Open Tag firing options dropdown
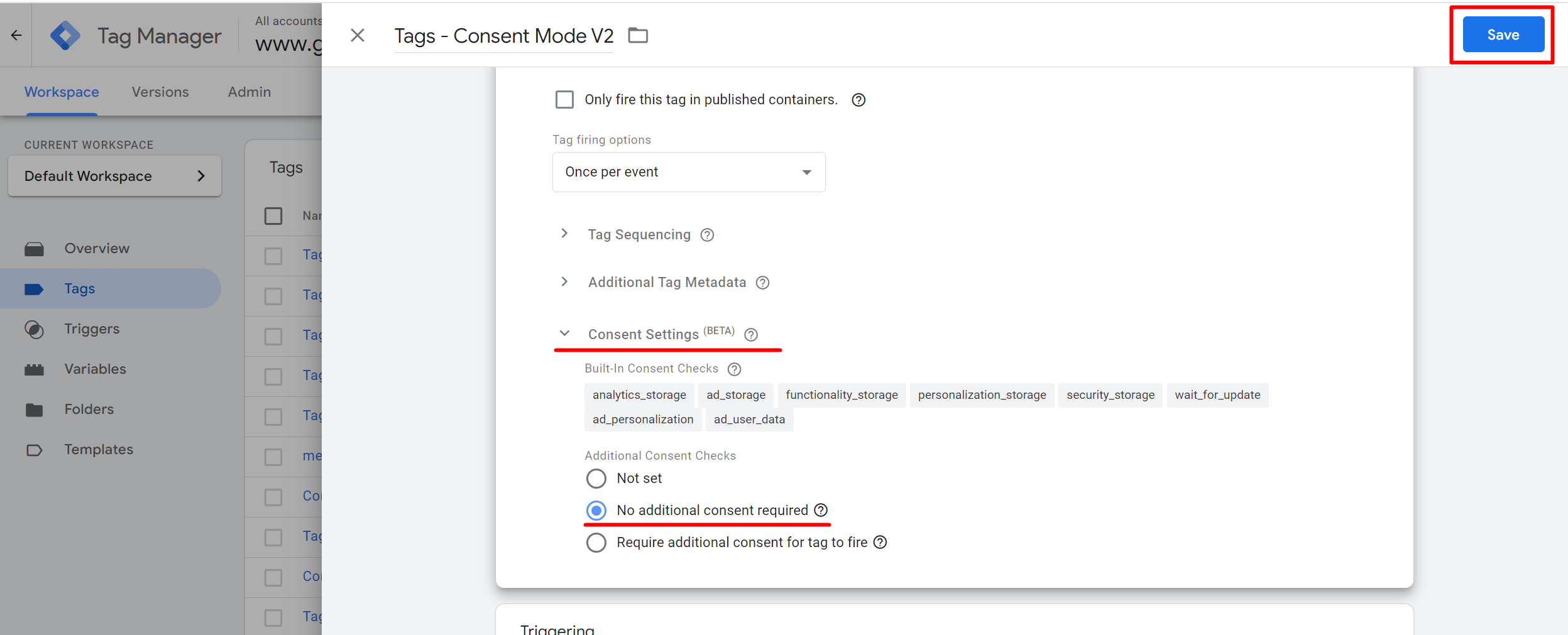Viewport: 1568px width, 635px height. pos(688,172)
